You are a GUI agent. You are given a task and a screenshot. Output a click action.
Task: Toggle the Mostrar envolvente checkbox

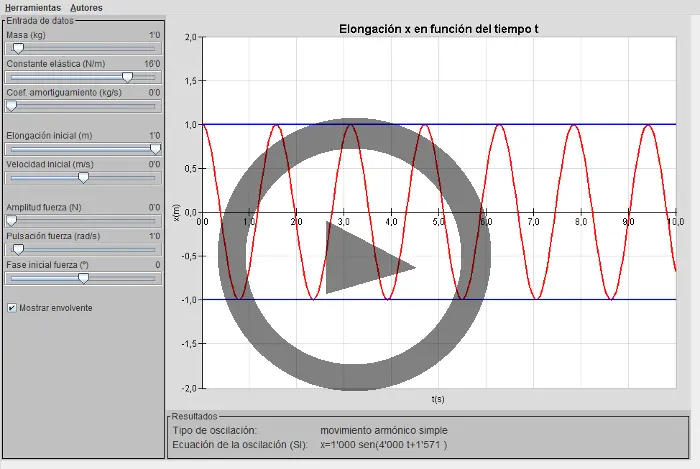tap(11, 308)
